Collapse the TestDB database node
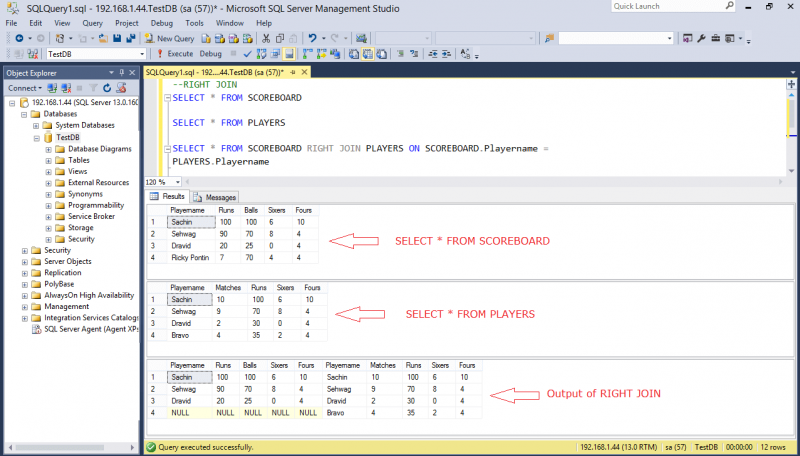The image size is (800, 456). pos(35,137)
